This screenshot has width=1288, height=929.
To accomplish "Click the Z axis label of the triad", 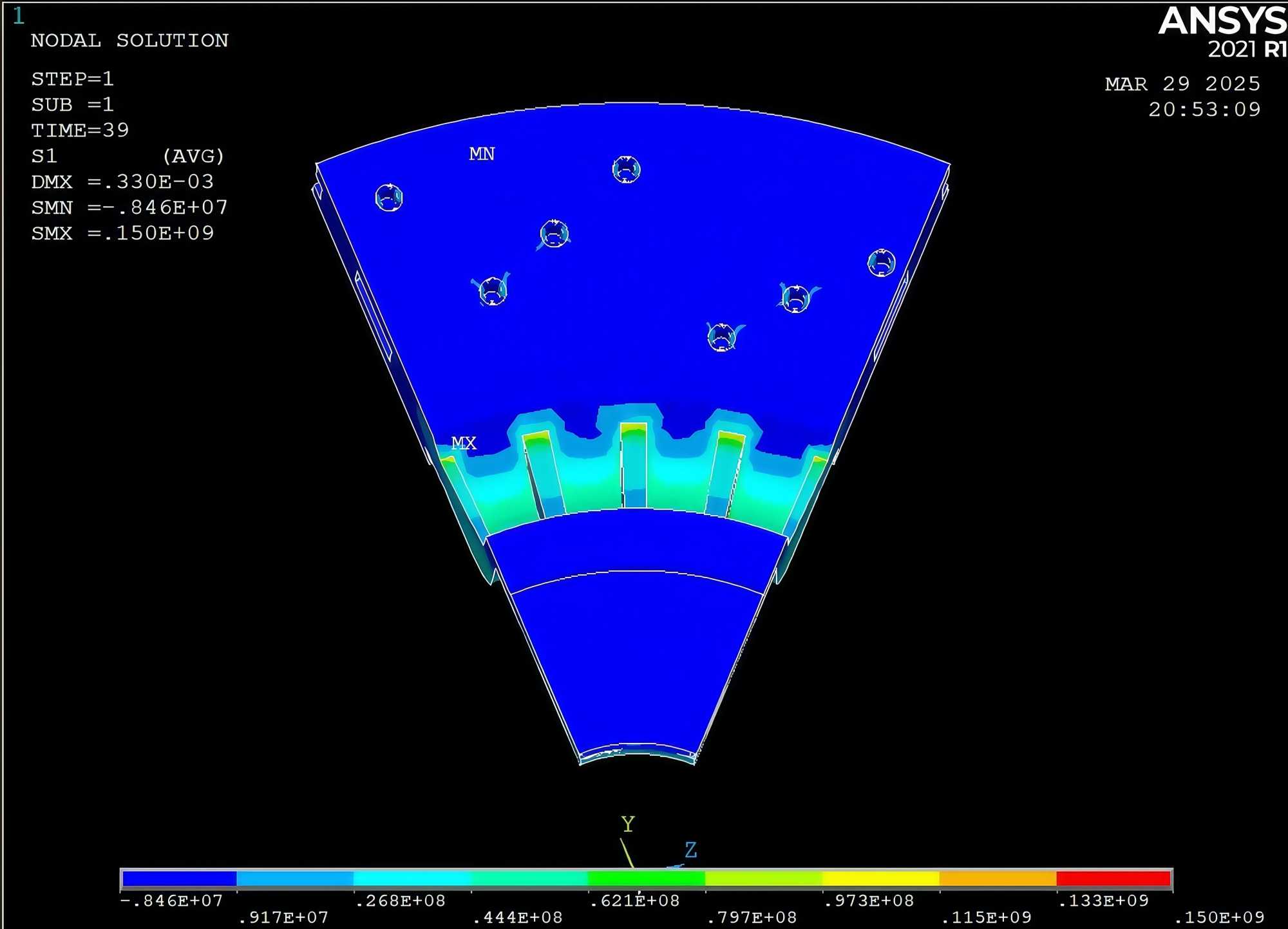I will 690,850.
